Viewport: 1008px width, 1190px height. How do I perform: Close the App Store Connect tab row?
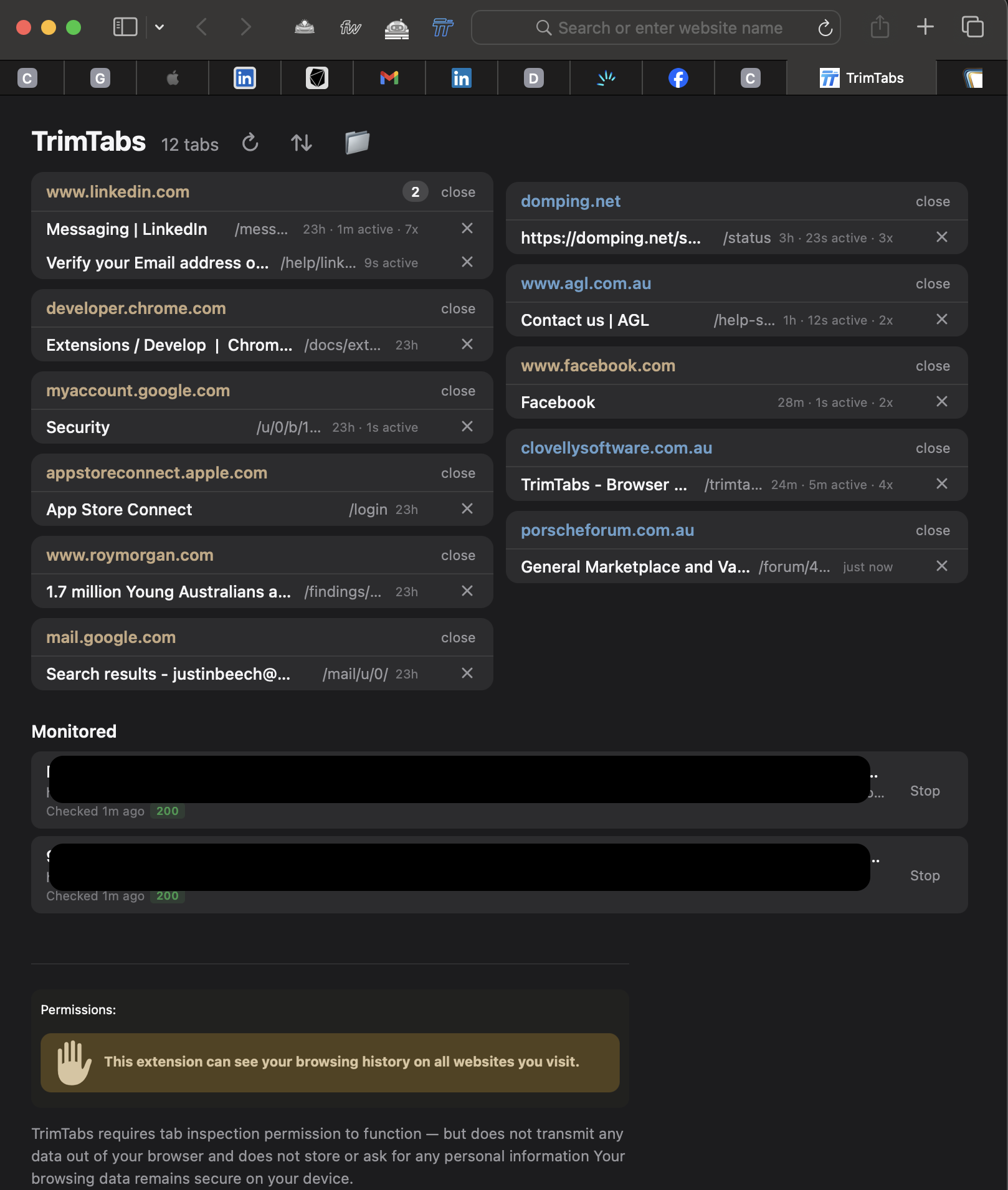[x=467, y=509]
